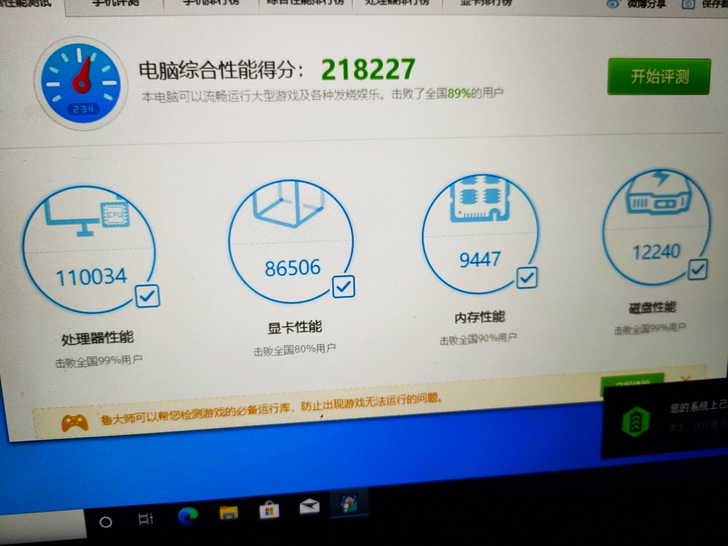Viewport: 728px width, 546px height.
Task: Click the memory chip icon
Action: point(480,198)
